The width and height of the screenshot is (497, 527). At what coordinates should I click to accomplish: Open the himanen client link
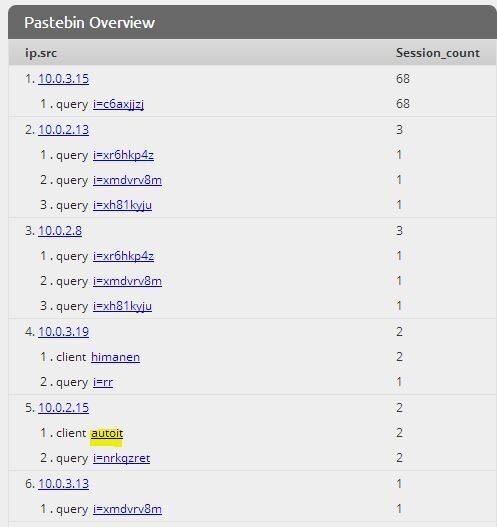(115, 357)
